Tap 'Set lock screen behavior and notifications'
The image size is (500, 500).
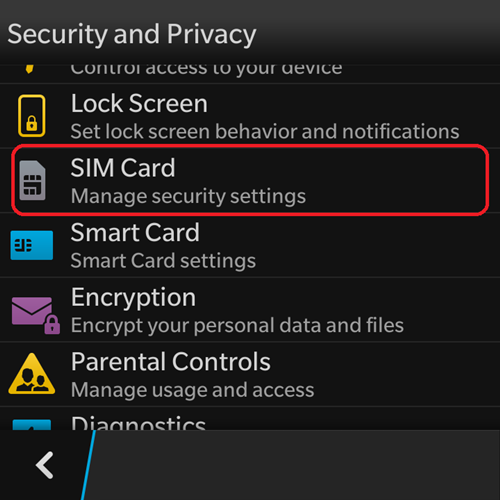click(x=265, y=131)
